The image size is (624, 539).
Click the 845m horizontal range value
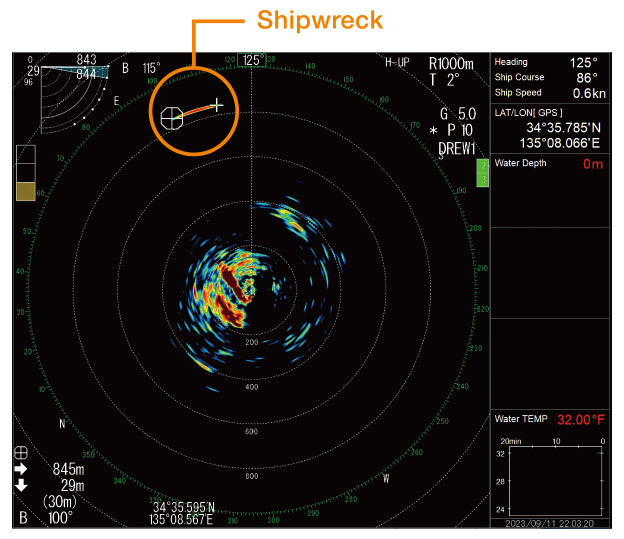(x=68, y=469)
